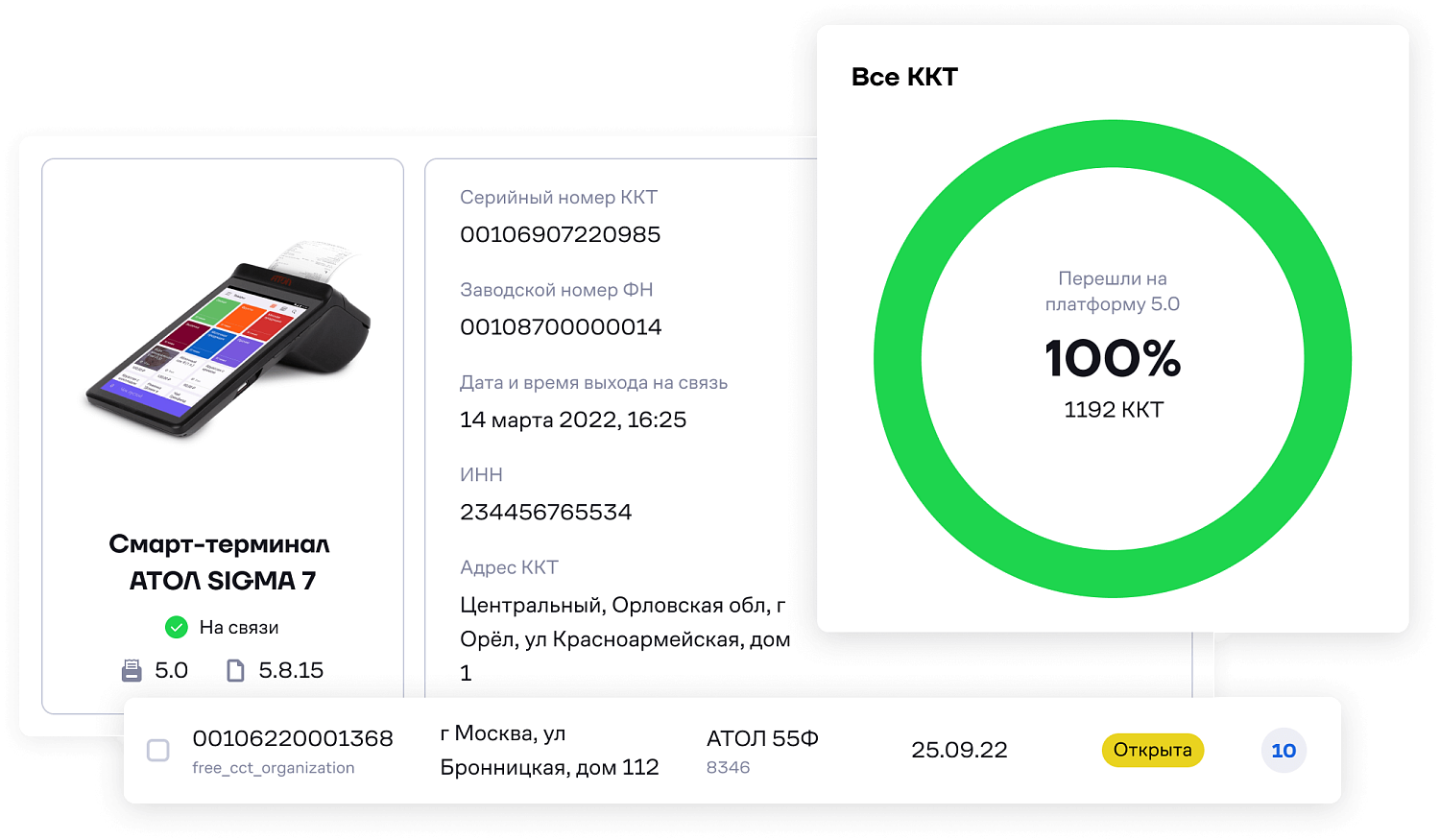Click the 8346 value under АТОЛ 55Ф
The image size is (1440, 840).
point(729,768)
